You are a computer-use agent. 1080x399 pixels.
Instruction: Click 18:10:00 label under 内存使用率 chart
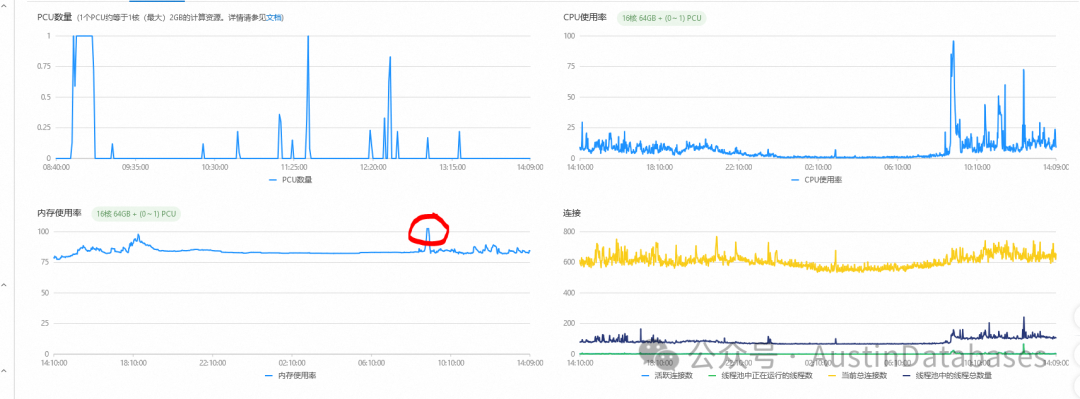(134, 362)
